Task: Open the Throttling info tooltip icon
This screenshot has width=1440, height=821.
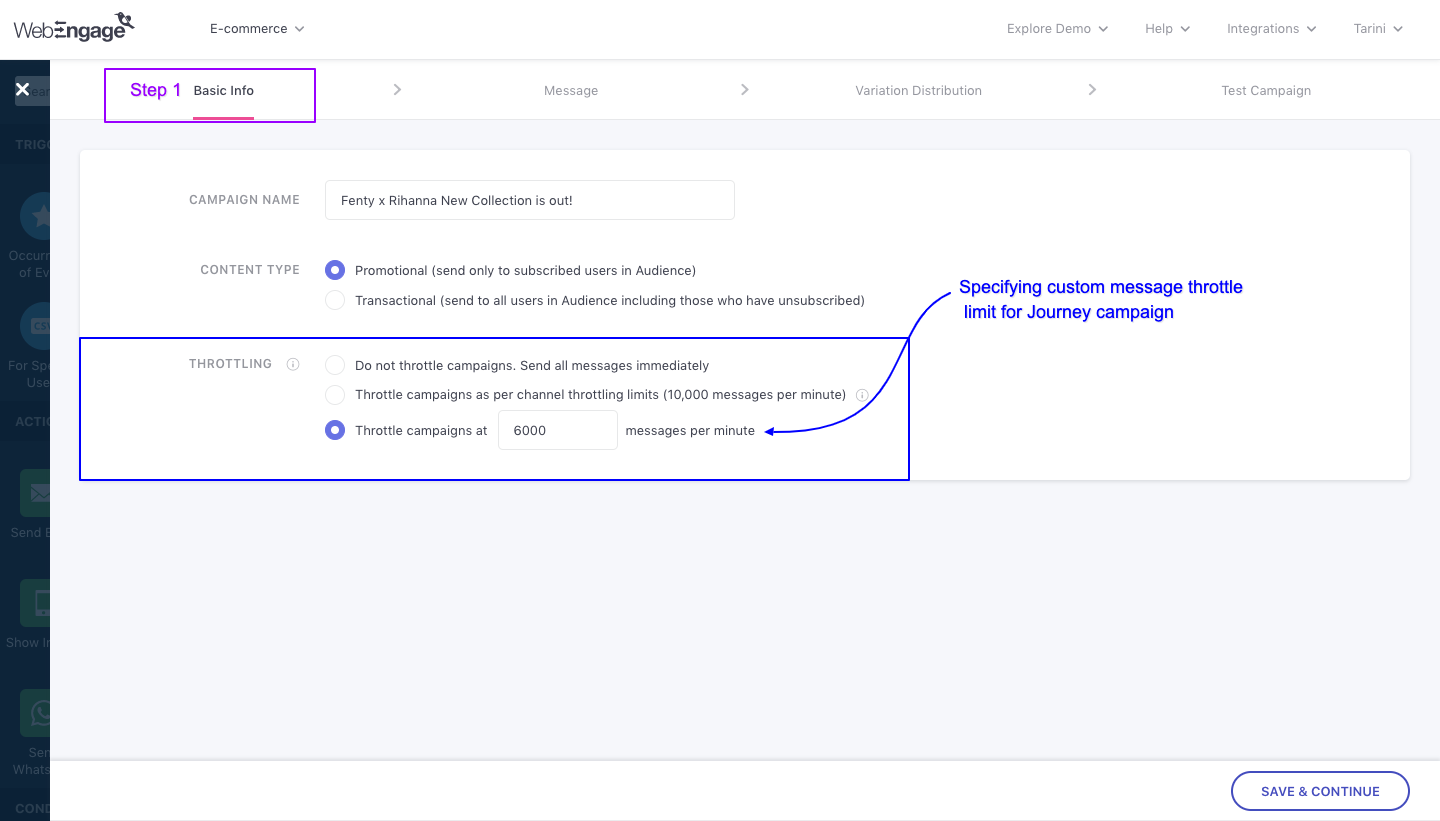Action: tap(292, 364)
